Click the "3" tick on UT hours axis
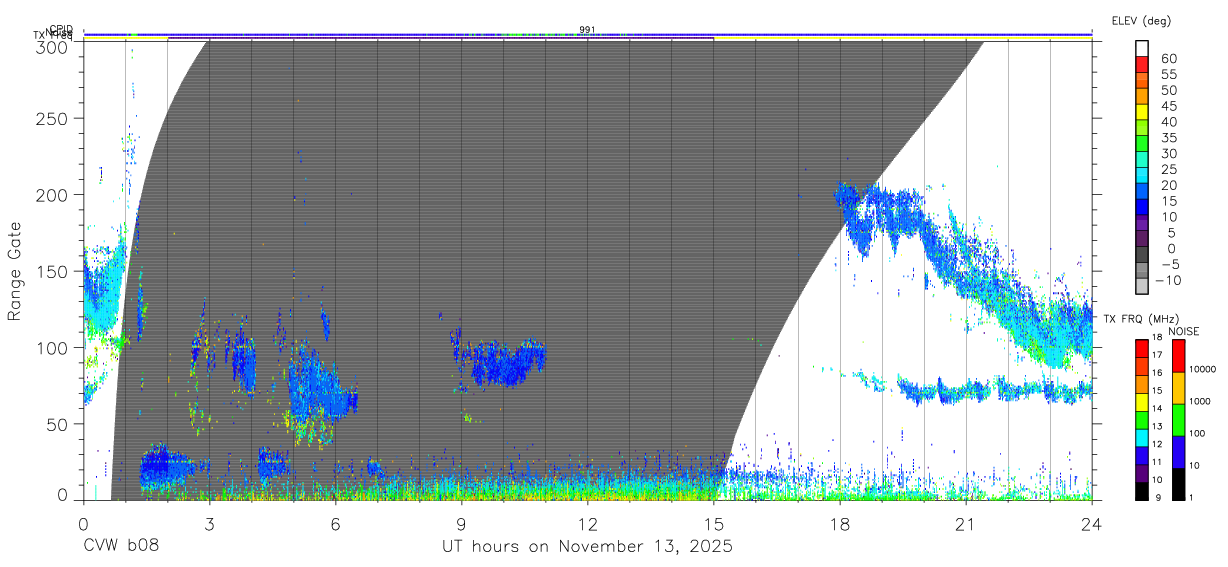This screenshot has height=567, width=1228. 209,524
